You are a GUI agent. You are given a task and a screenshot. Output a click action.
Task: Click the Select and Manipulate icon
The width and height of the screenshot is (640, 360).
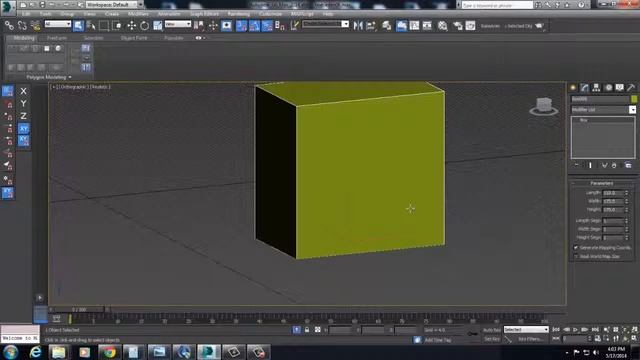click(213, 26)
